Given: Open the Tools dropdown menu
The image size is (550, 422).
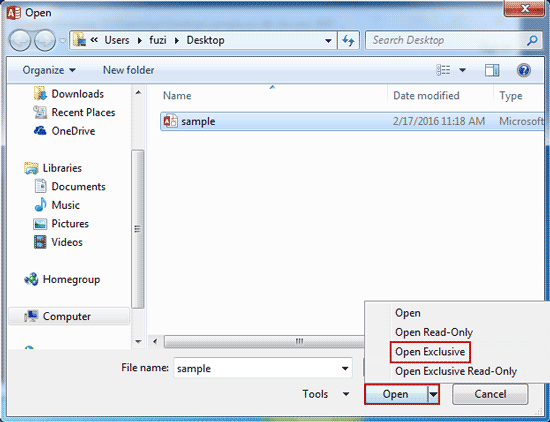Looking at the screenshot, I should click(326, 394).
